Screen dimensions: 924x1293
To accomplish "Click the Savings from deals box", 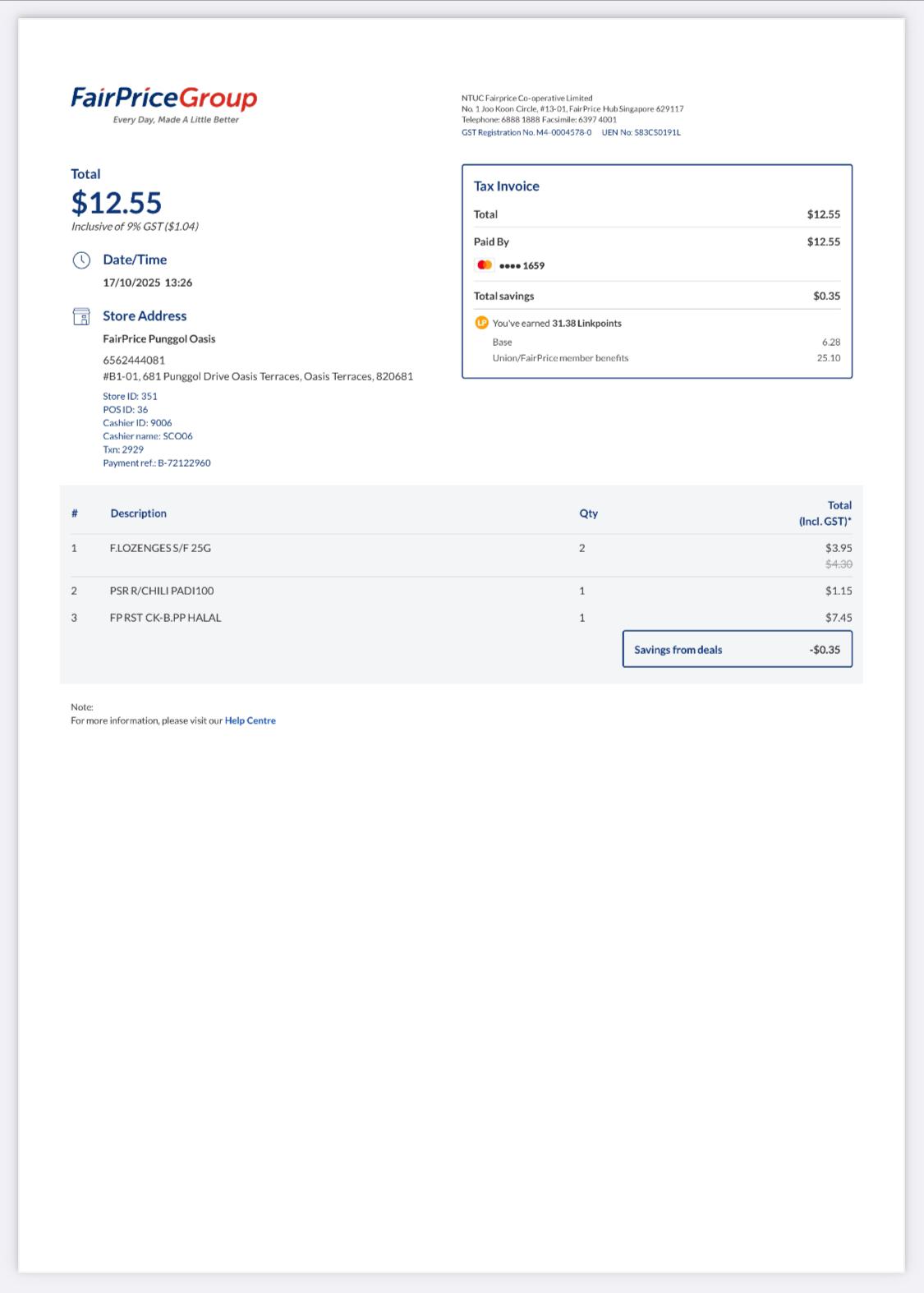I will [738, 649].
